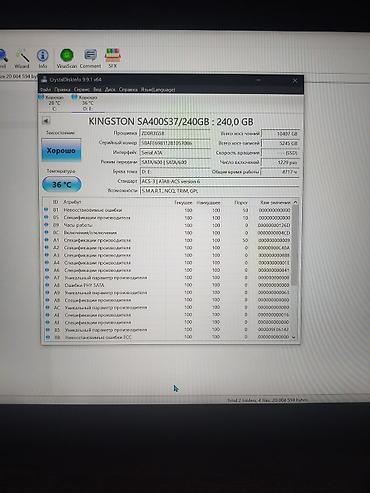Click the CrystalDiskInfo title bar app icon
Image resolution: width=370 pixels, height=493 pixels.
44,80
